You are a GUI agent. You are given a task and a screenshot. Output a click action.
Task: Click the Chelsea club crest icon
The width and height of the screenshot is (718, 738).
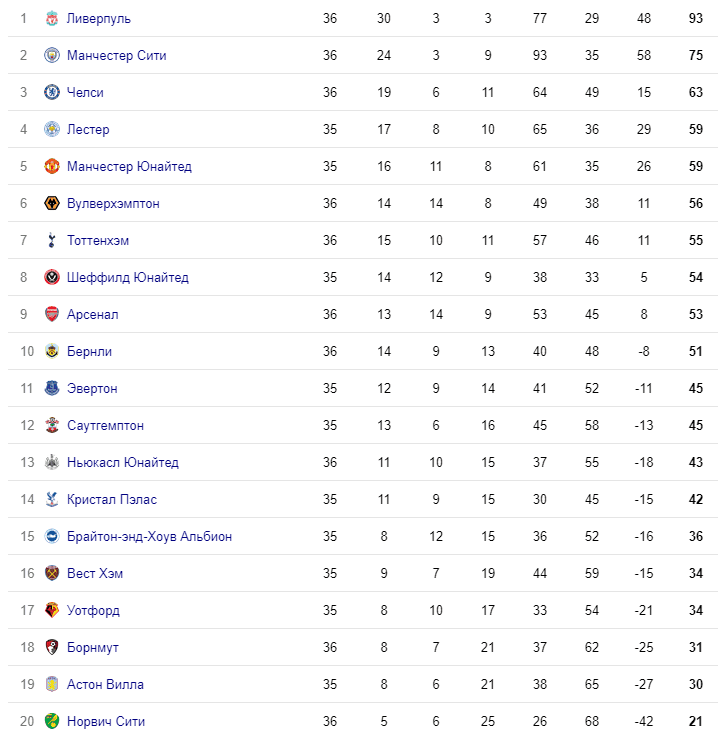[52, 92]
